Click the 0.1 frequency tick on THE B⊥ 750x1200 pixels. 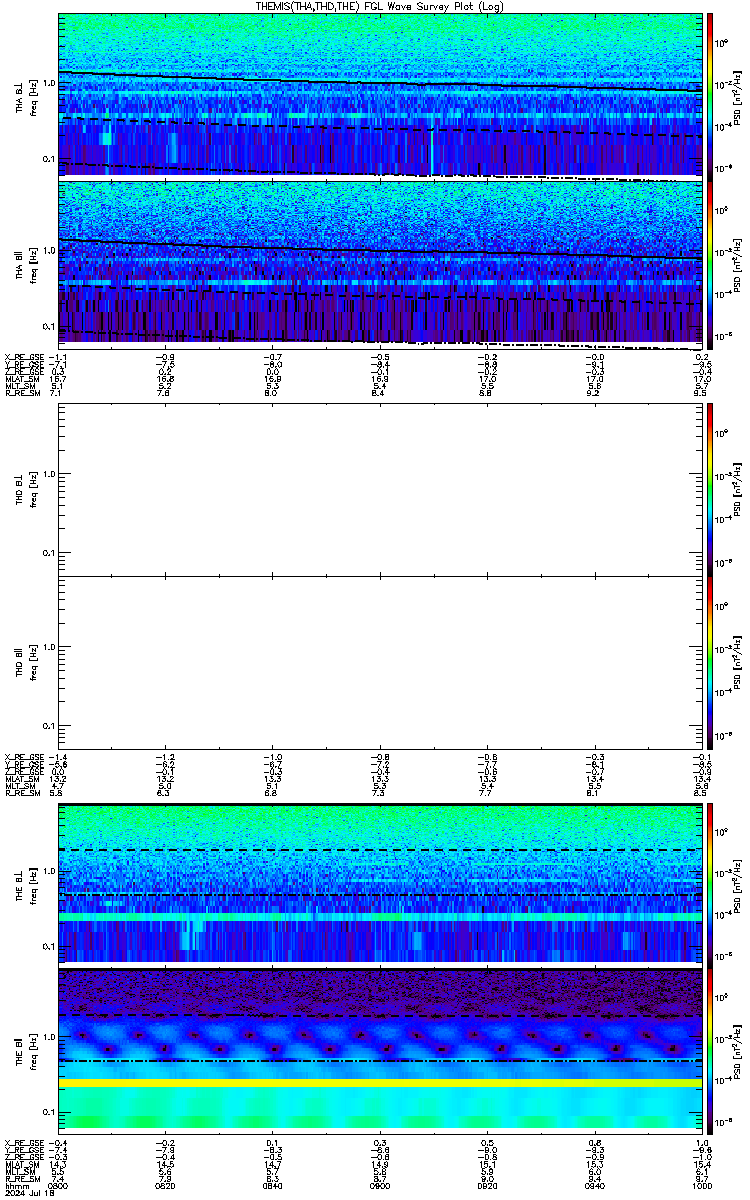coord(48,946)
